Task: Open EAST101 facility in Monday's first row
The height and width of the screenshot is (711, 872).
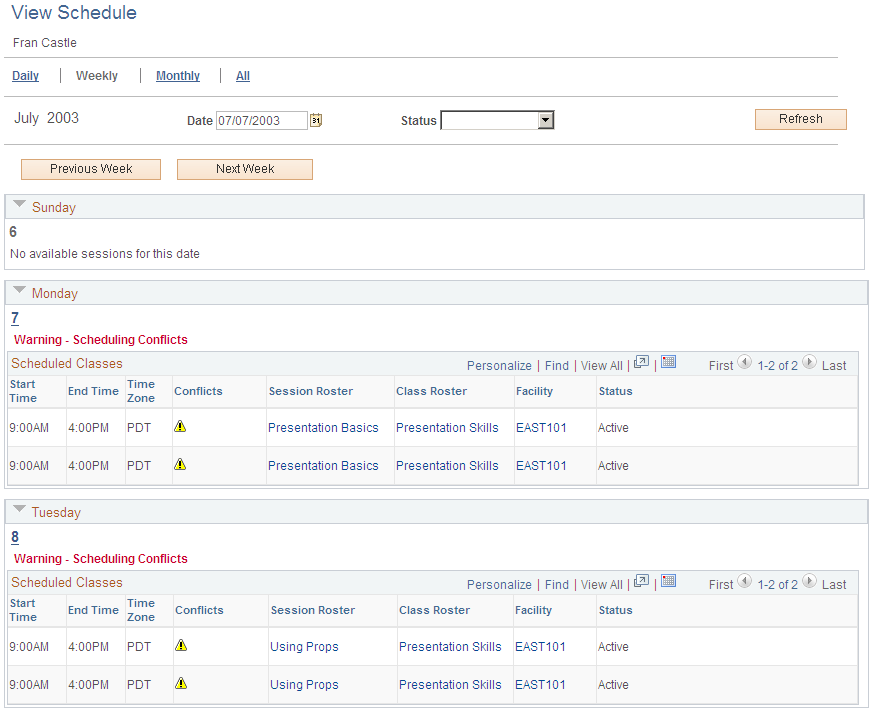Action: (x=541, y=428)
